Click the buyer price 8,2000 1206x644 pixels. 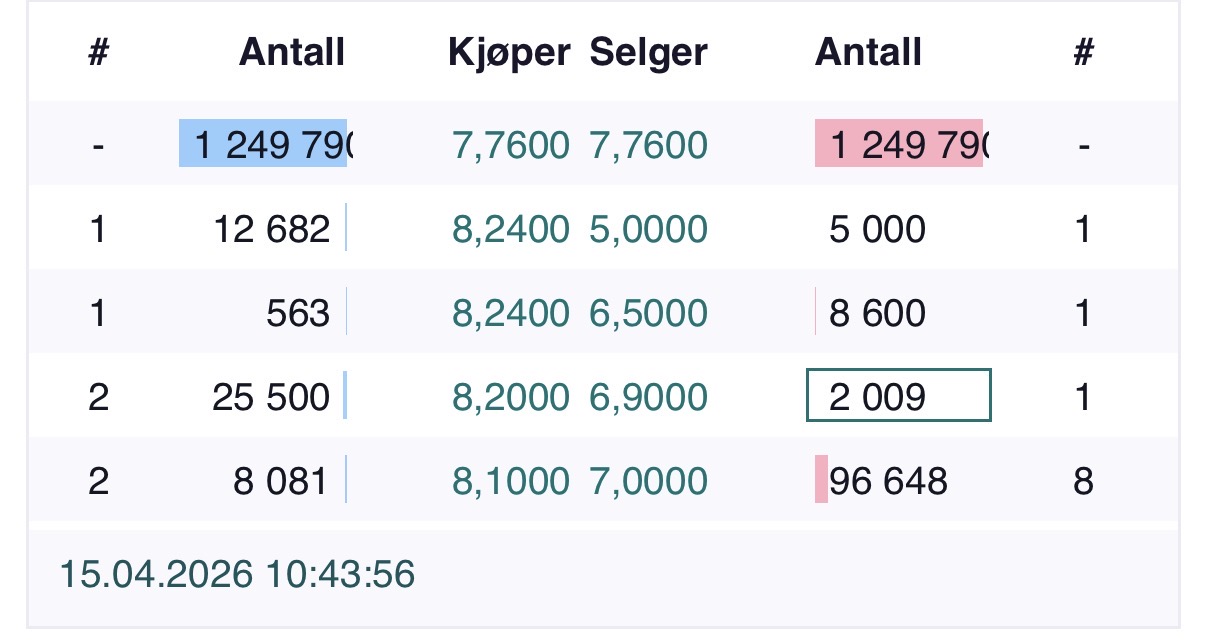(x=510, y=397)
